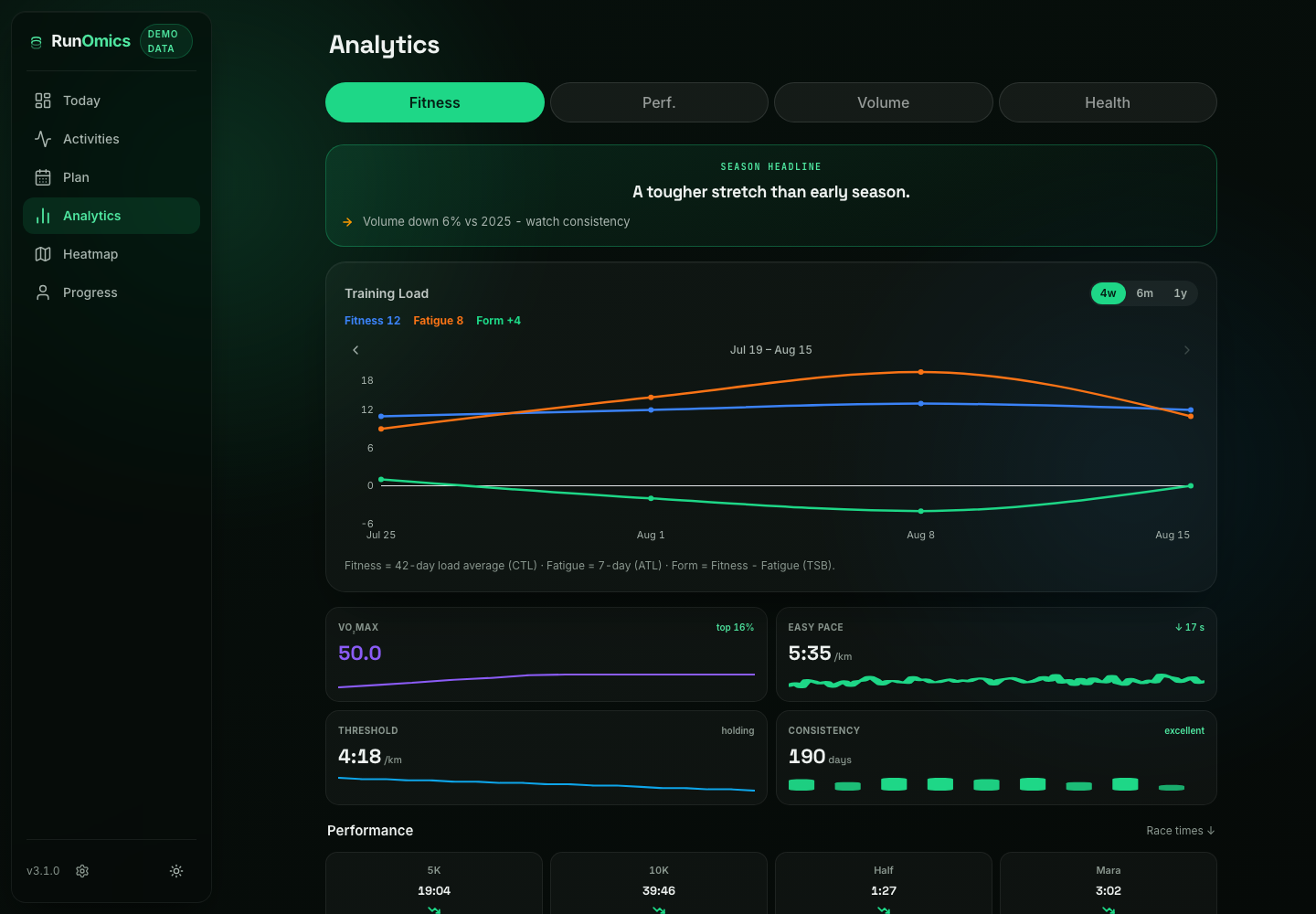
Task: Select the 4w range toggle
Action: 1109,293
